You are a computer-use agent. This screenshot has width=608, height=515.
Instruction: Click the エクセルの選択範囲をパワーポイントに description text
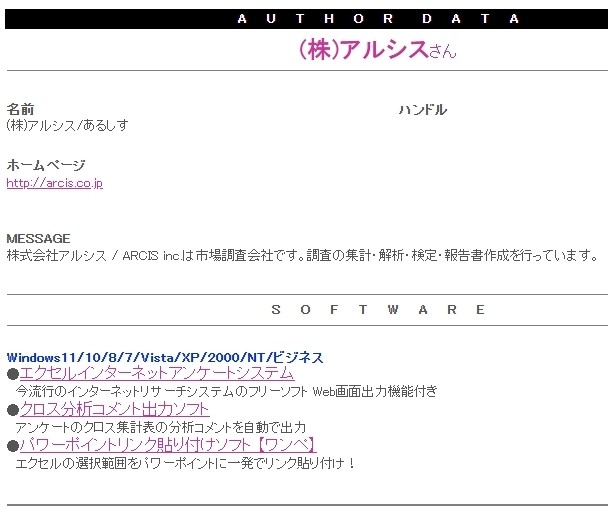(185, 463)
